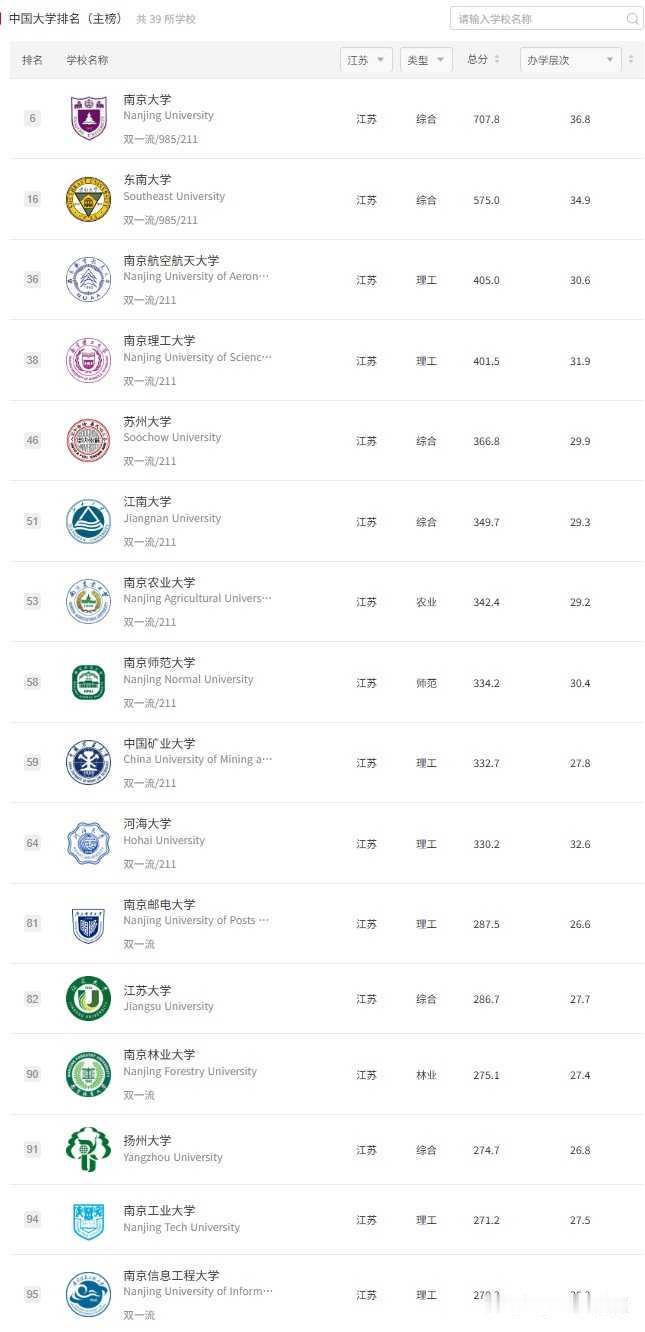Open the 南京师范大学 entry
This screenshot has height=1332, width=645.
[159, 662]
